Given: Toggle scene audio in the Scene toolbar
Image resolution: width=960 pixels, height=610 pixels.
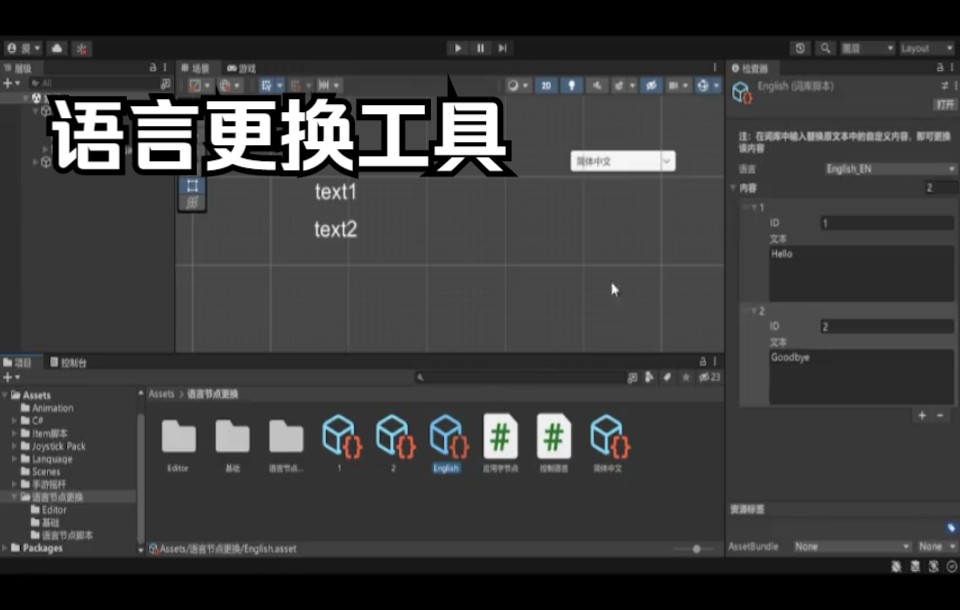Looking at the screenshot, I should [596, 86].
